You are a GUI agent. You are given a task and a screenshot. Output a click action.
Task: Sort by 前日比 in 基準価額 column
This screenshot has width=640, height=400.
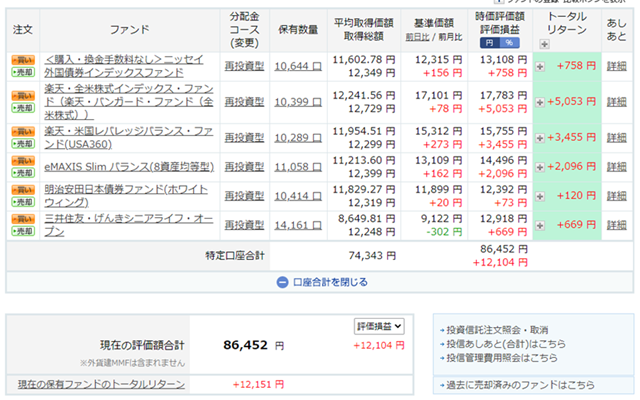click(x=418, y=36)
